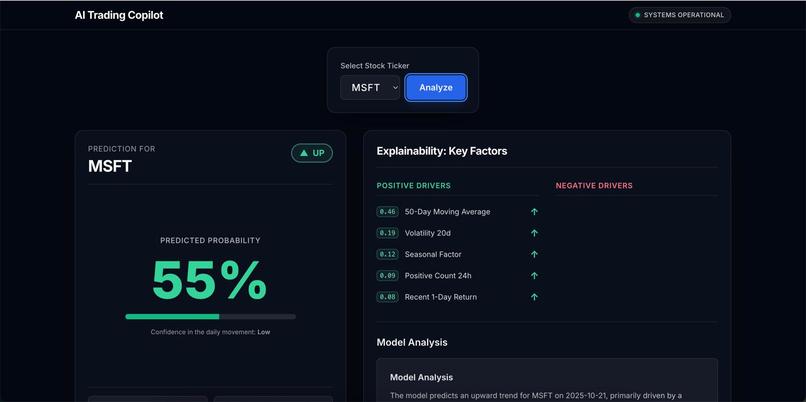Viewport: 806px width, 402px height.
Task: Click the Model Analysis text box
Action: (547, 380)
